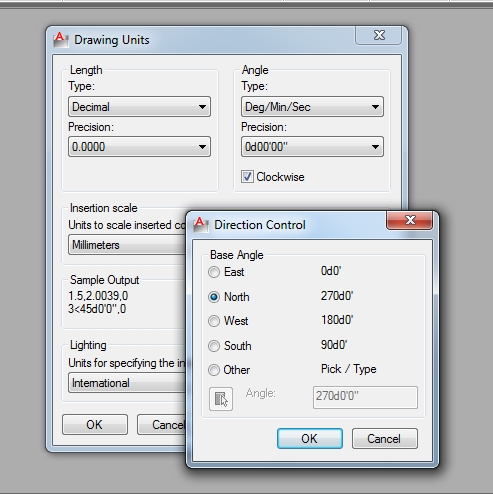
Task: Open the Length Type dropdown
Action: (139, 107)
